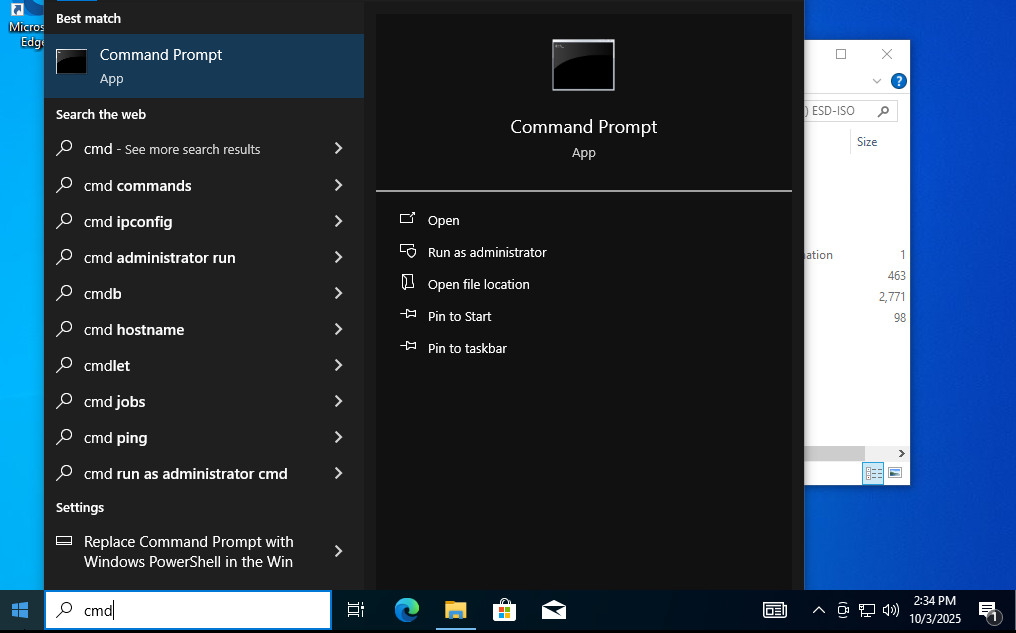Choose Open file location option

coord(478,284)
